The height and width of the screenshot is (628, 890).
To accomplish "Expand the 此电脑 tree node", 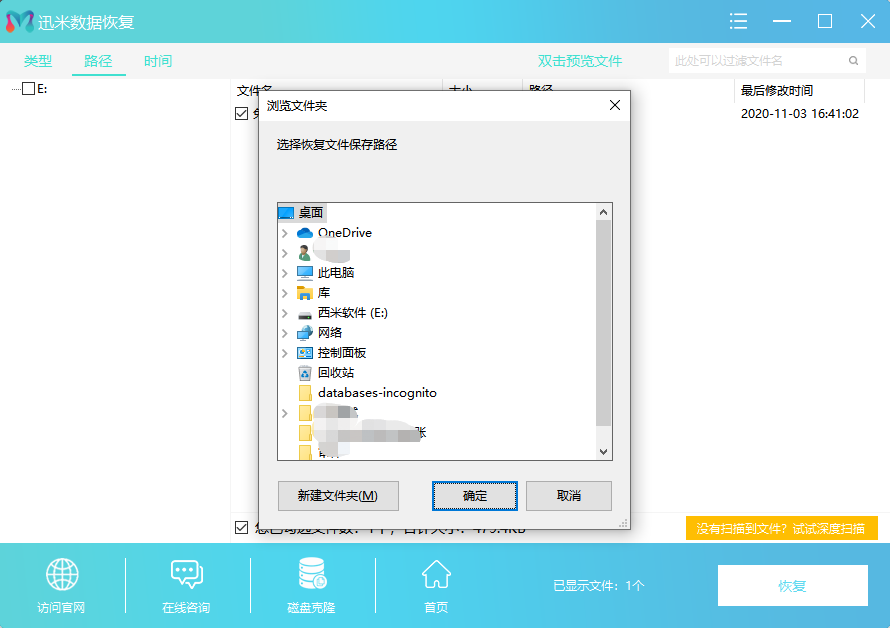I will 284,272.
